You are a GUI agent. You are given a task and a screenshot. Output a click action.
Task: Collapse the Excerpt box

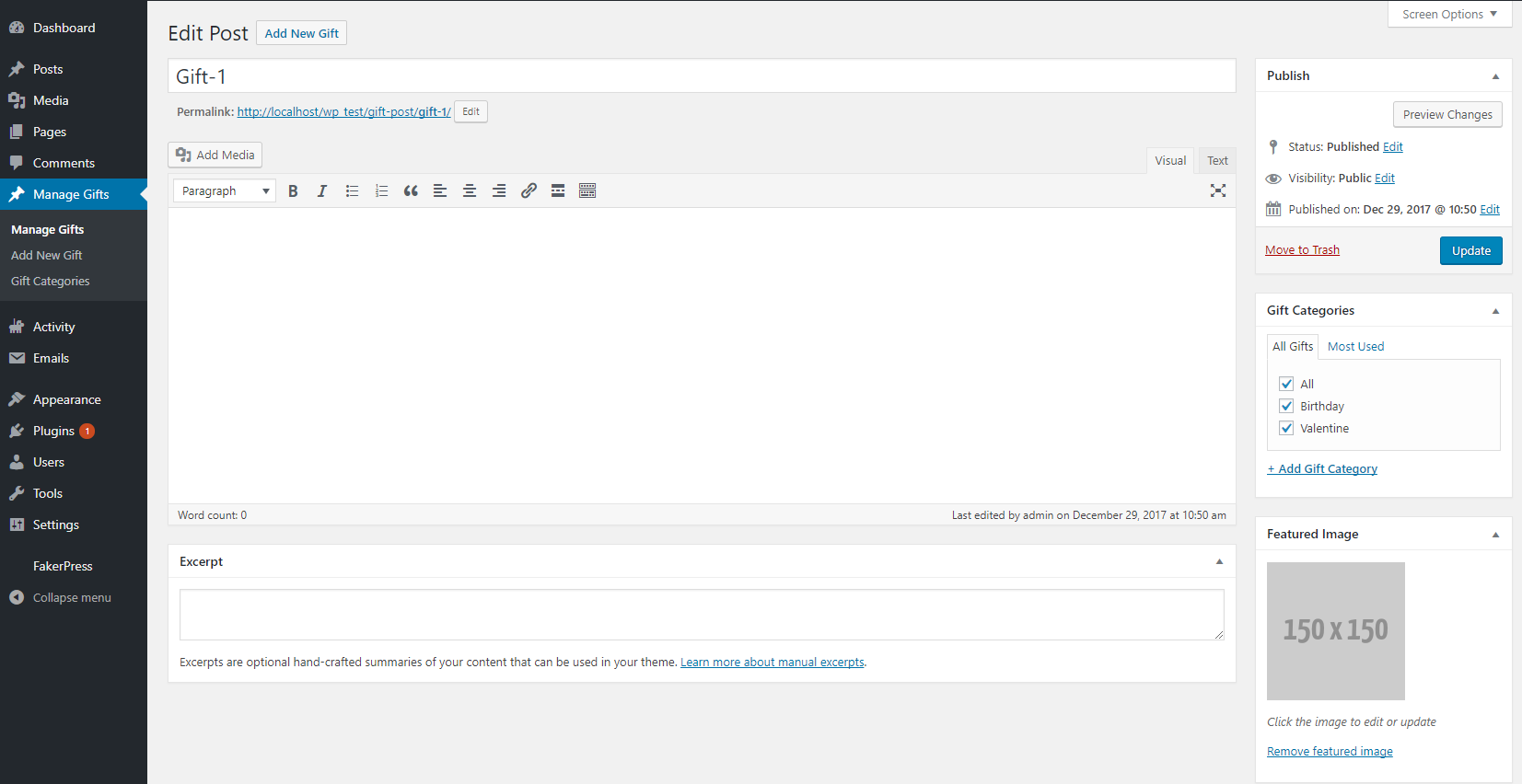[1219, 561]
